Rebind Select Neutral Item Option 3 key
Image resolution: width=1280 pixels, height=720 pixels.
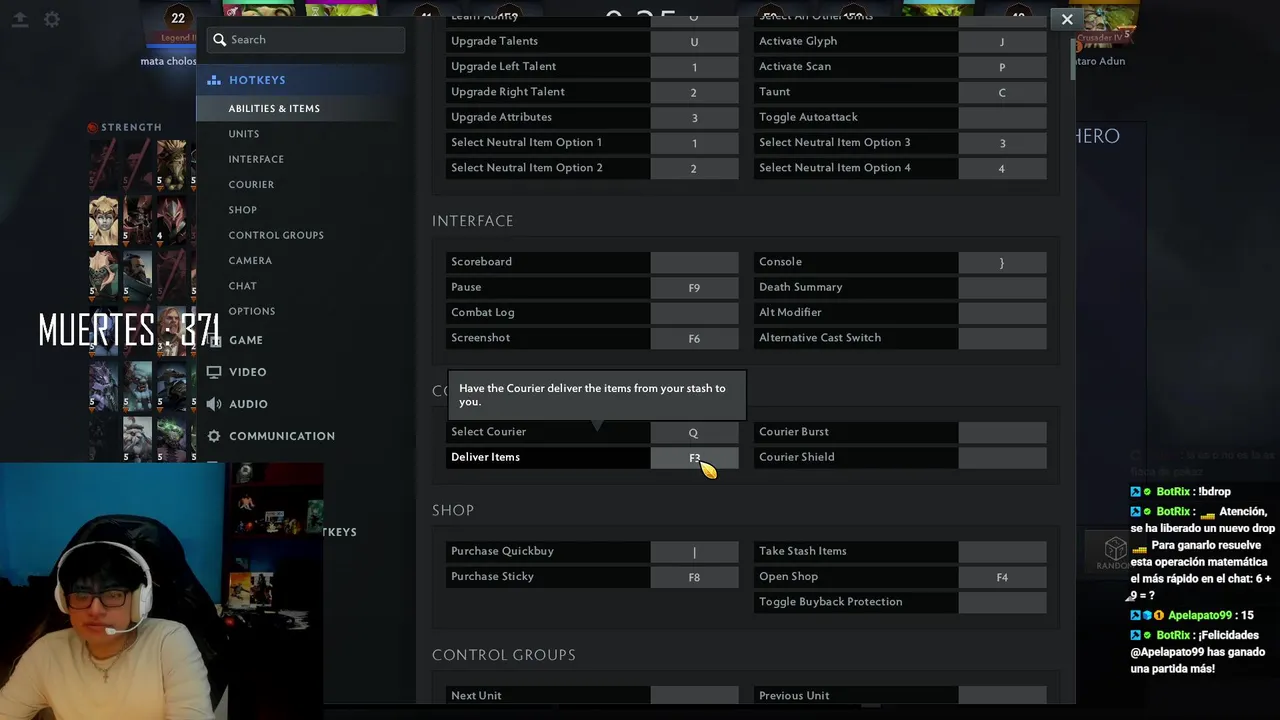pos(1002,143)
